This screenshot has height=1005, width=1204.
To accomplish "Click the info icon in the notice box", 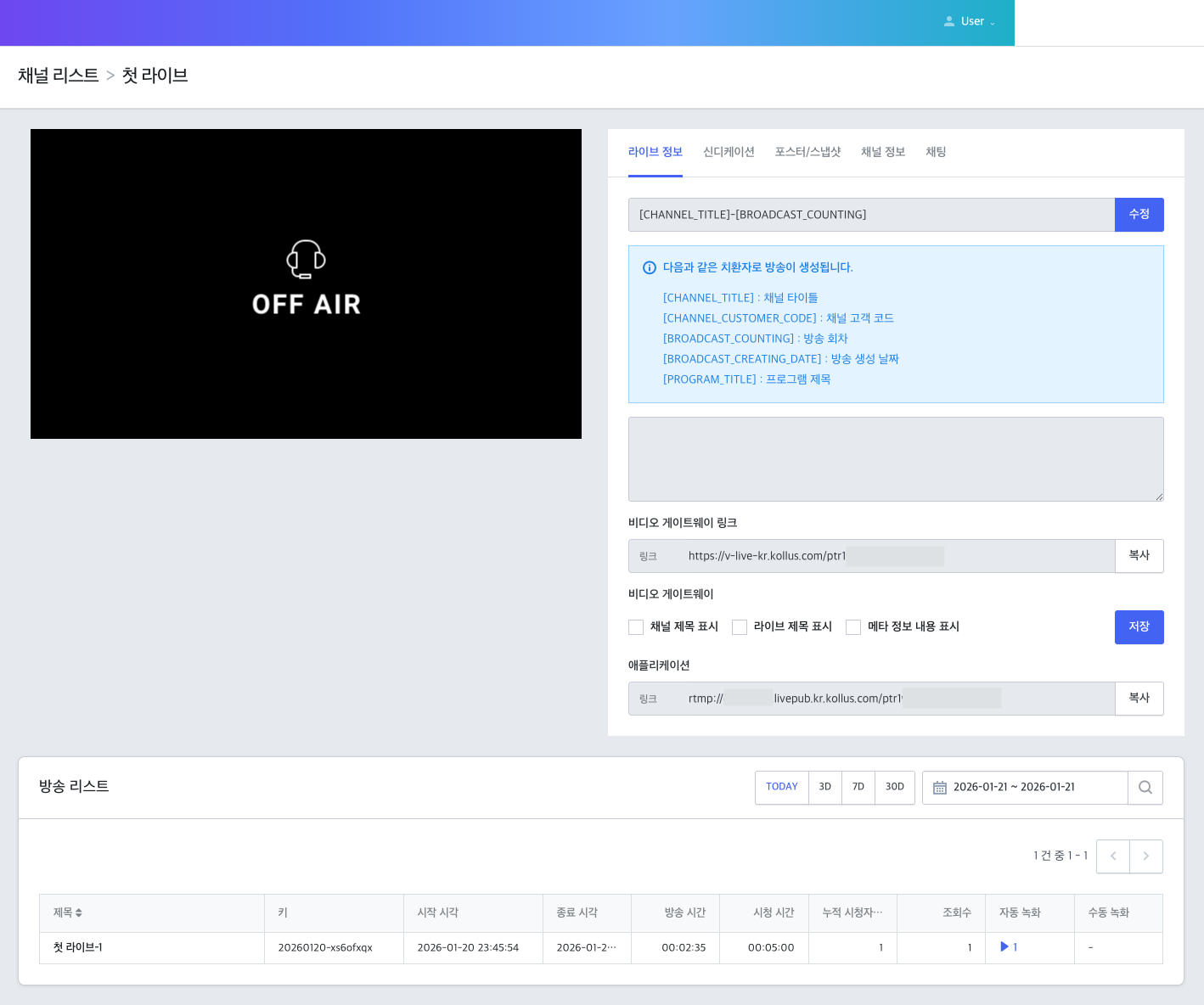I will [650, 267].
